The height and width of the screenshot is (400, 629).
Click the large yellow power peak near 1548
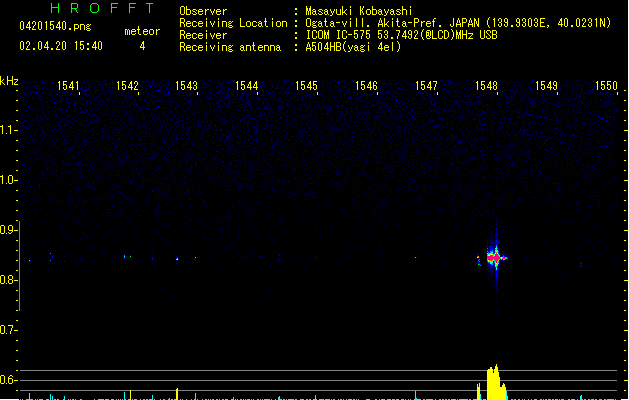496,382
